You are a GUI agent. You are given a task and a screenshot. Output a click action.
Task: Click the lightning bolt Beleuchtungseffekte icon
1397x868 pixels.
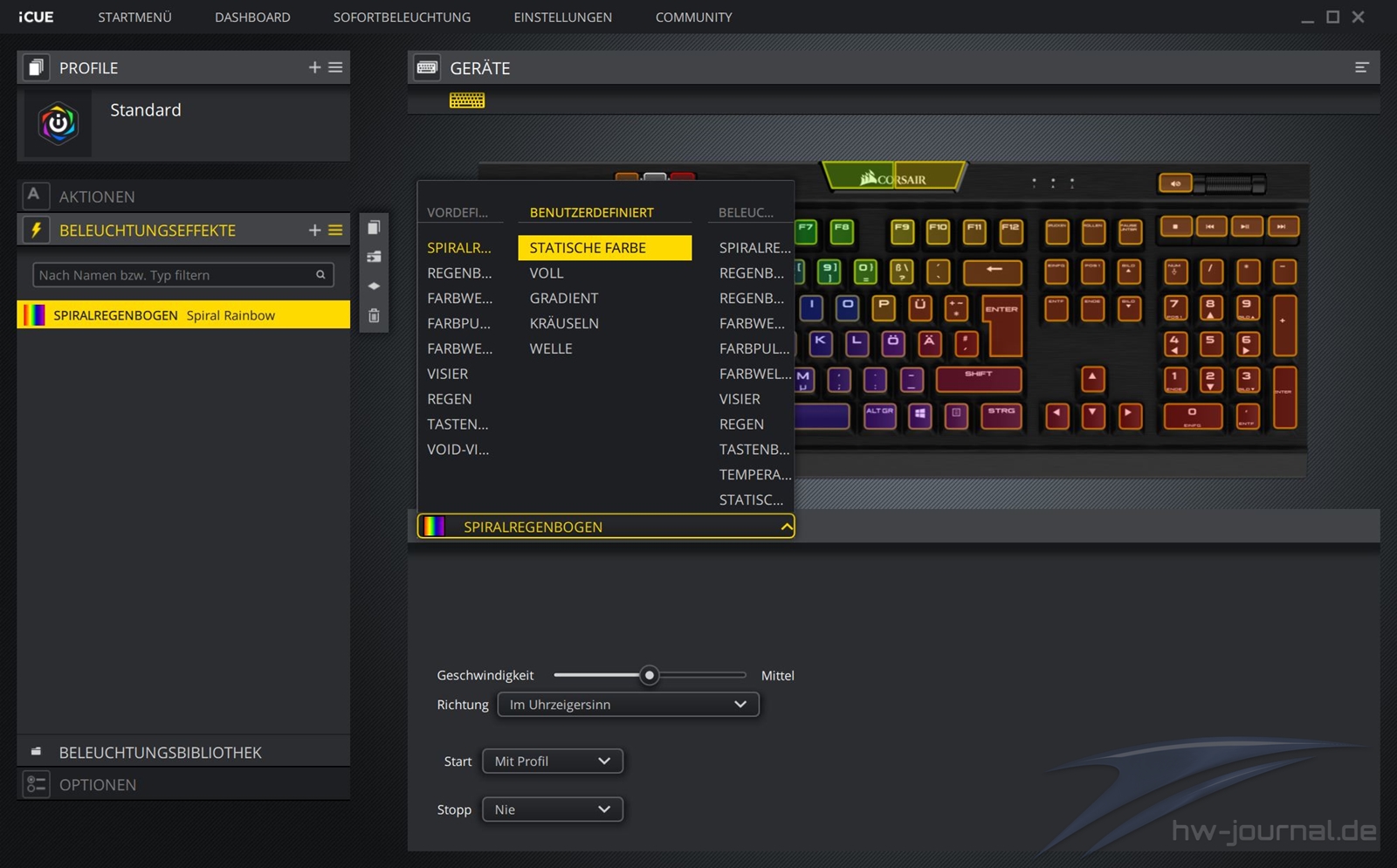[36, 230]
